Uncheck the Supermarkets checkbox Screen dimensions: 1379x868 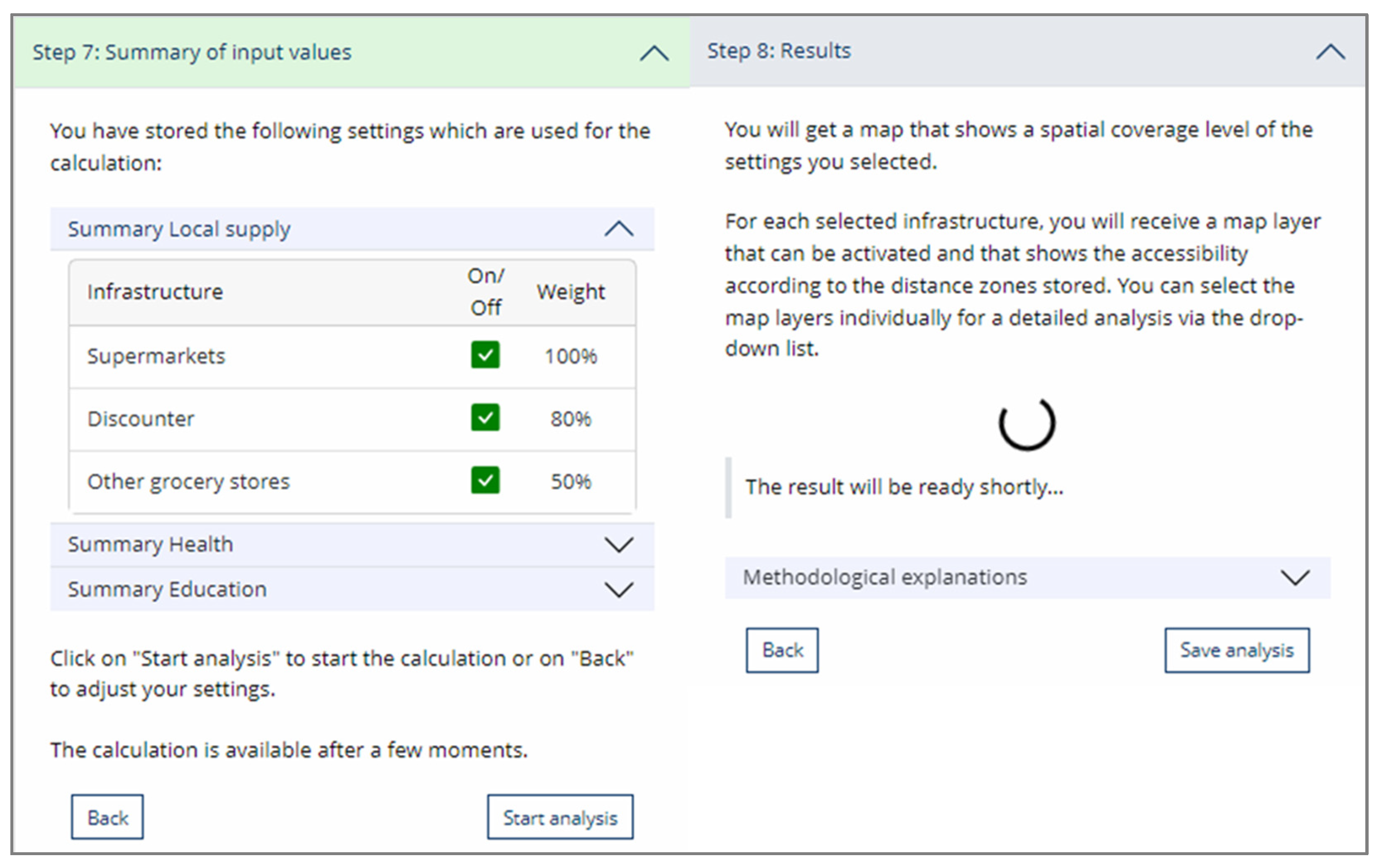(485, 355)
